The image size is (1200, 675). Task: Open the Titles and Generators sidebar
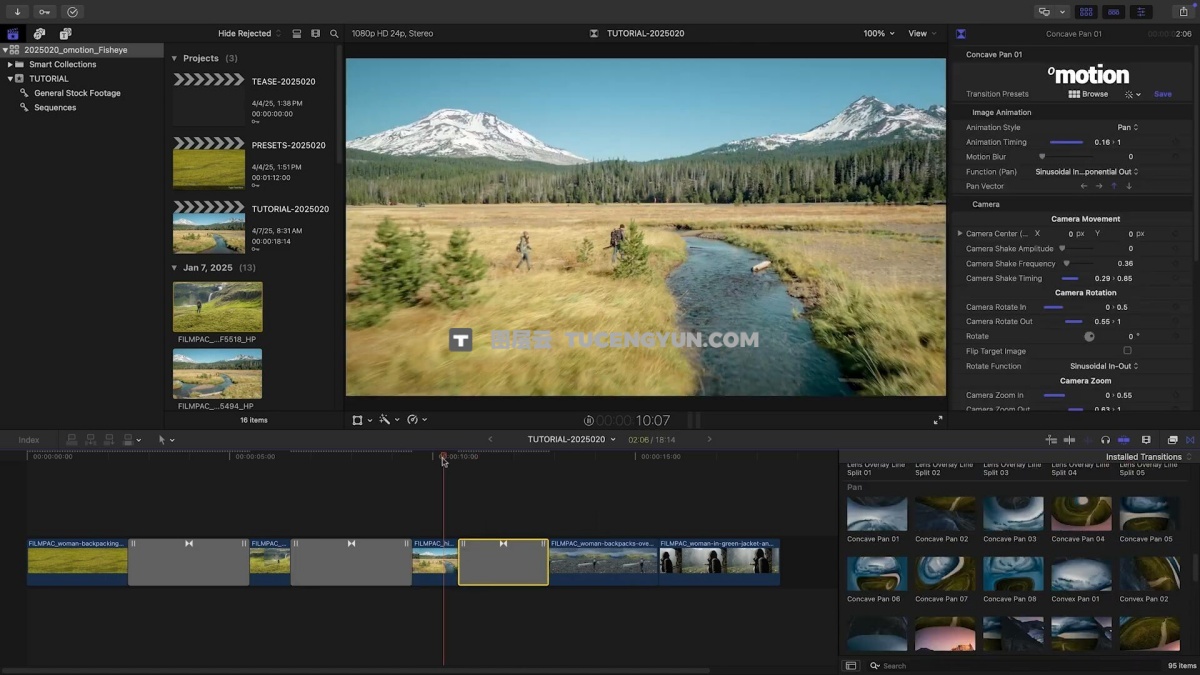[x=65, y=34]
